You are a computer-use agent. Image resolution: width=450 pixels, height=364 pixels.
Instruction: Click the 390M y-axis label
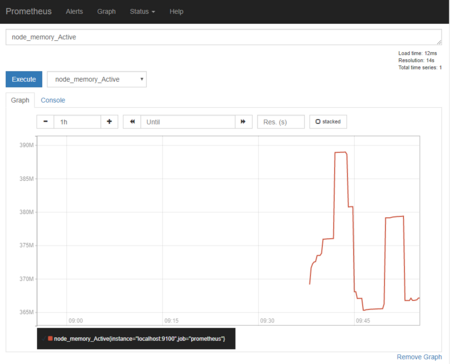(x=26, y=145)
